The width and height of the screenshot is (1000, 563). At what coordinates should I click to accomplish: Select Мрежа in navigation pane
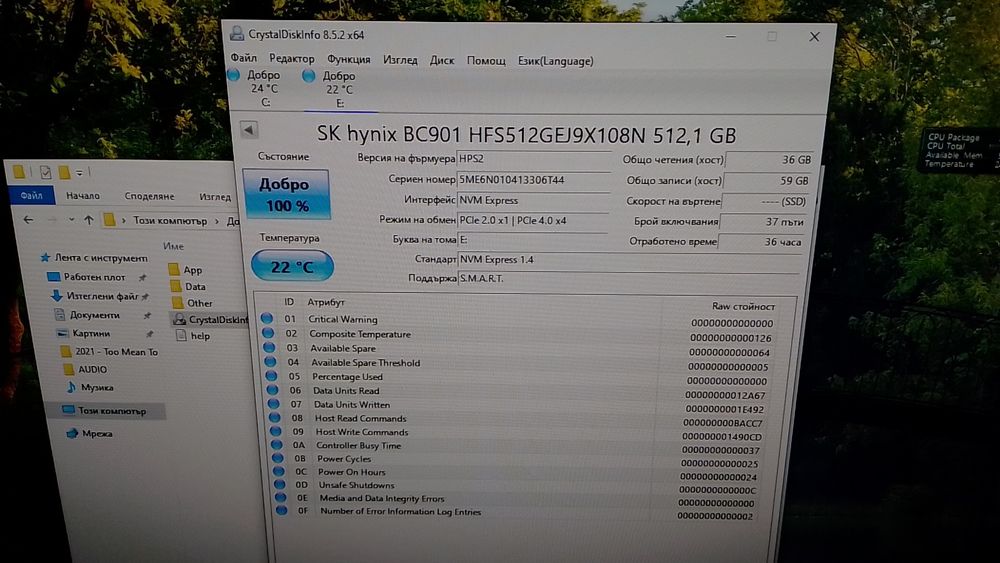90,434
